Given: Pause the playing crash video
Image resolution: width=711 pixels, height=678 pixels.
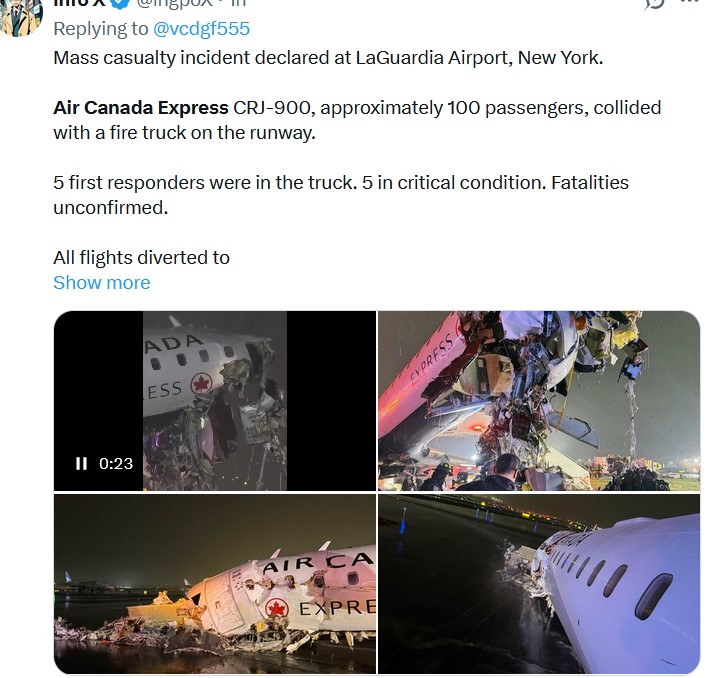Looking at the screenshot, I should click(81, 463).
